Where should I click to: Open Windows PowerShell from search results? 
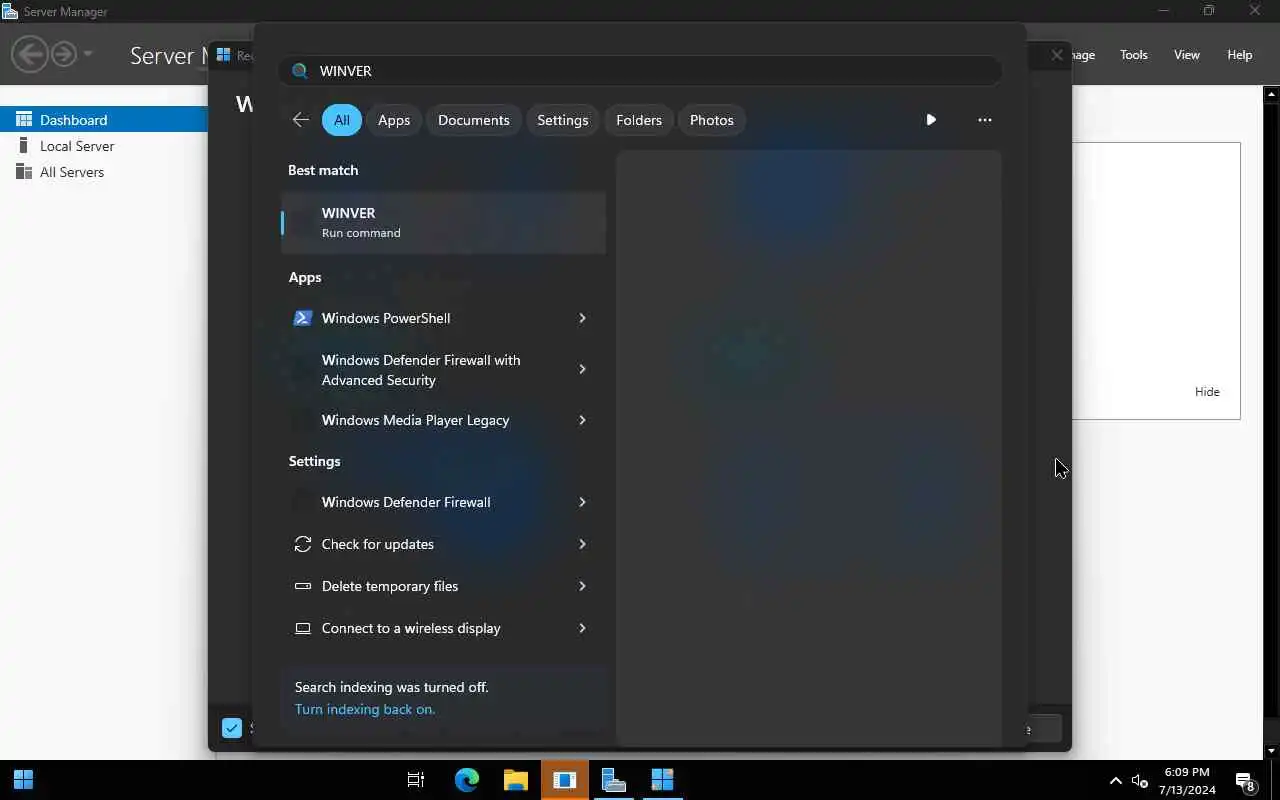tap(428, 318)
